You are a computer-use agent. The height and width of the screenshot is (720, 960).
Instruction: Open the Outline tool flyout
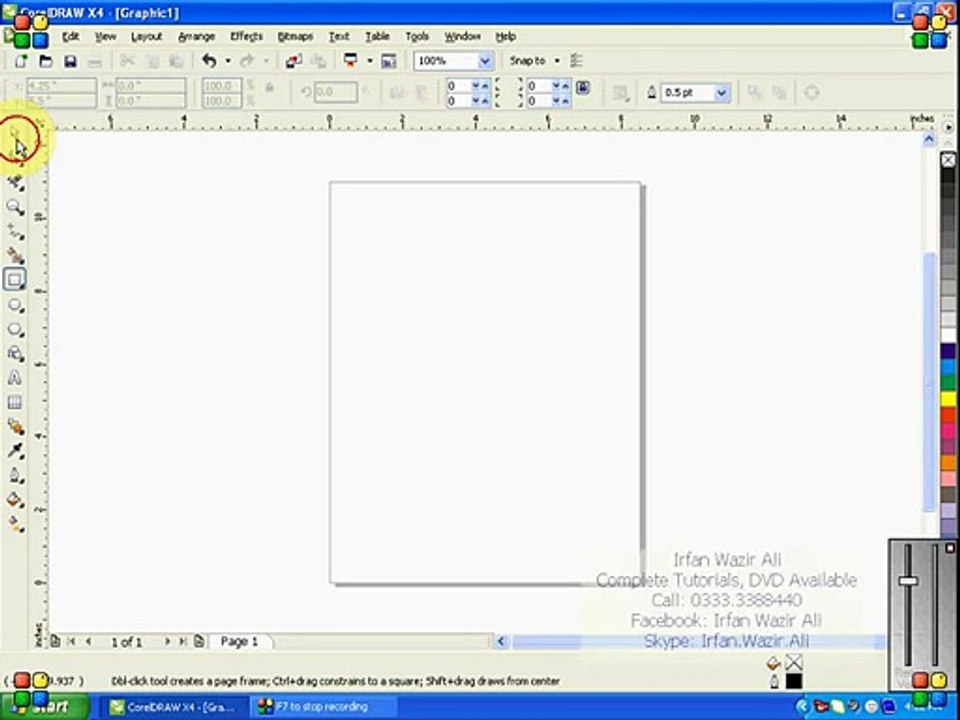[15, 476]
